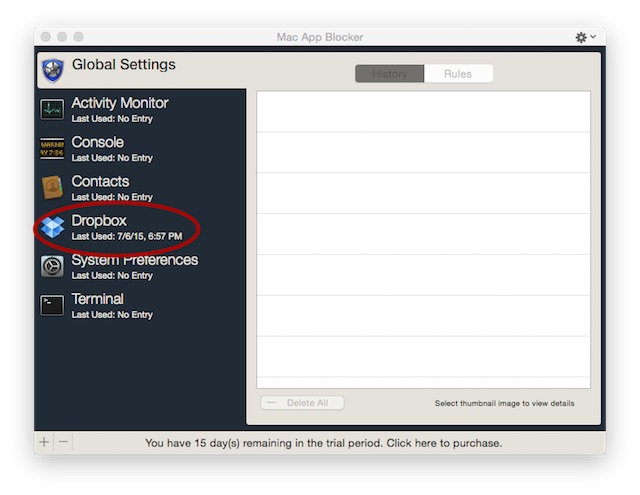Click the Activity Monitor entry name
The image size is (640, 495).
(x=120, y=103)
